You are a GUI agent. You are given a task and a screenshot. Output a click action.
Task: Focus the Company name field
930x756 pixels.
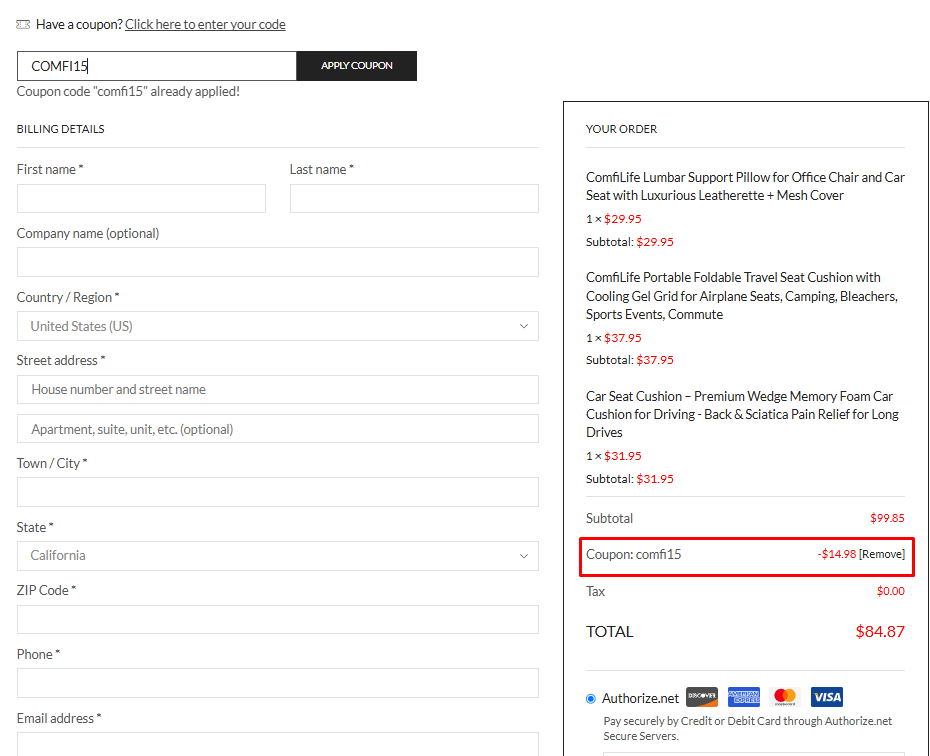(278, 262)
